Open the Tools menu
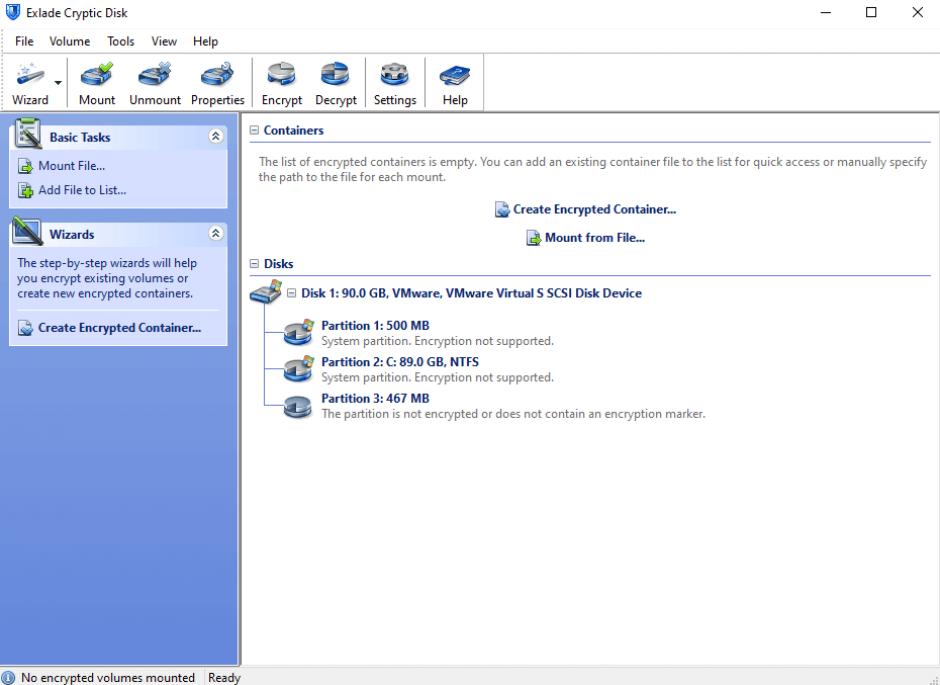Screen dimensions: 940x685 (121, 41)
